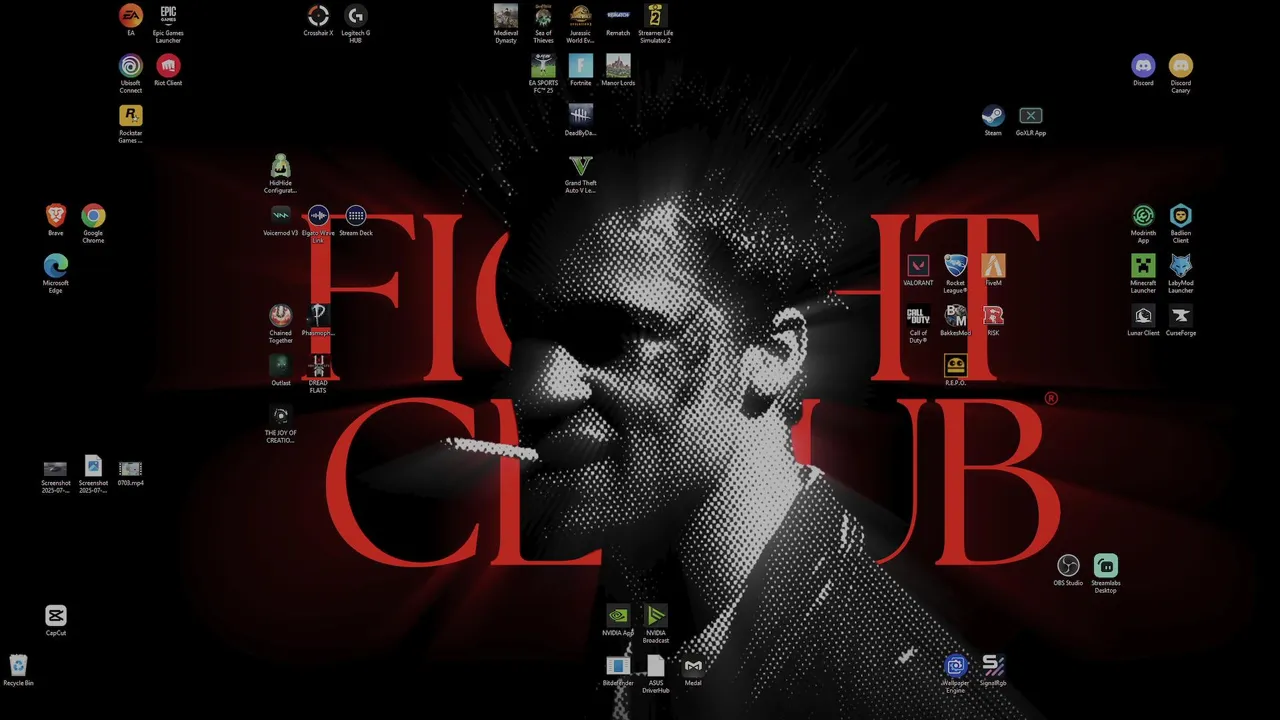
Task: Select Streamlabs Desktop icon
Action: point(1105,566)
